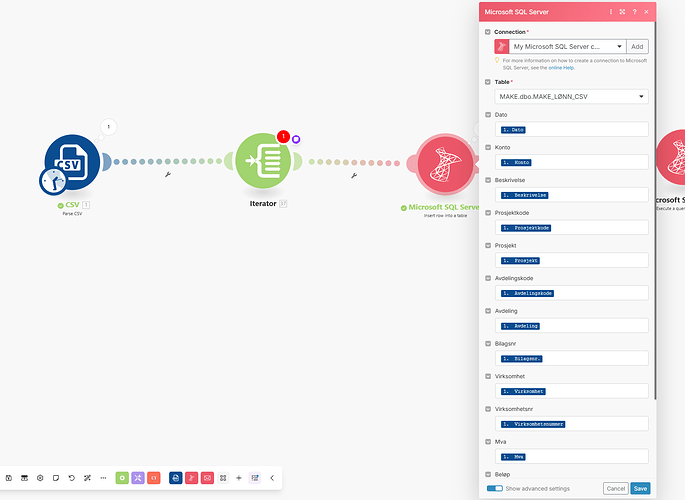Click the clock schedule icon on CSV module

pos(53,181)
